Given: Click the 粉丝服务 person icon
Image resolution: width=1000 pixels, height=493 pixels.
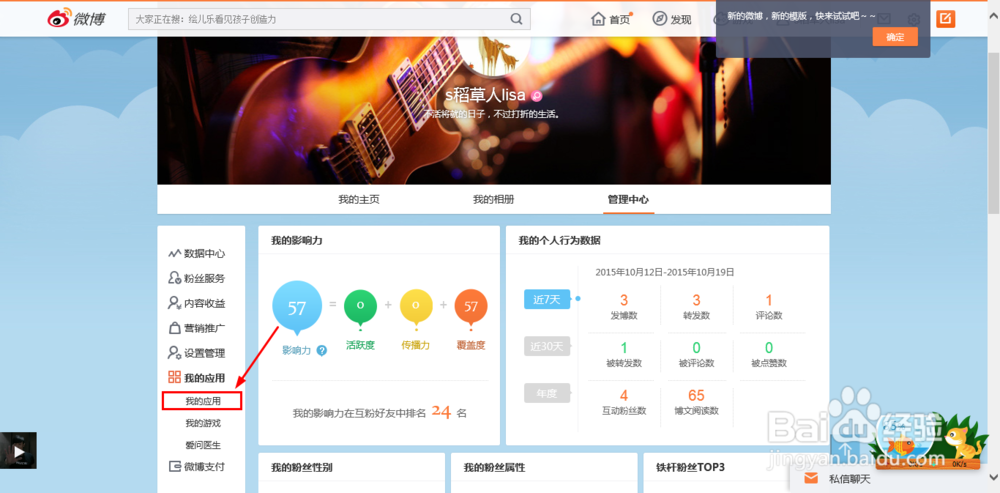Looking at the screenshot, I should click(x=175, y=278).
